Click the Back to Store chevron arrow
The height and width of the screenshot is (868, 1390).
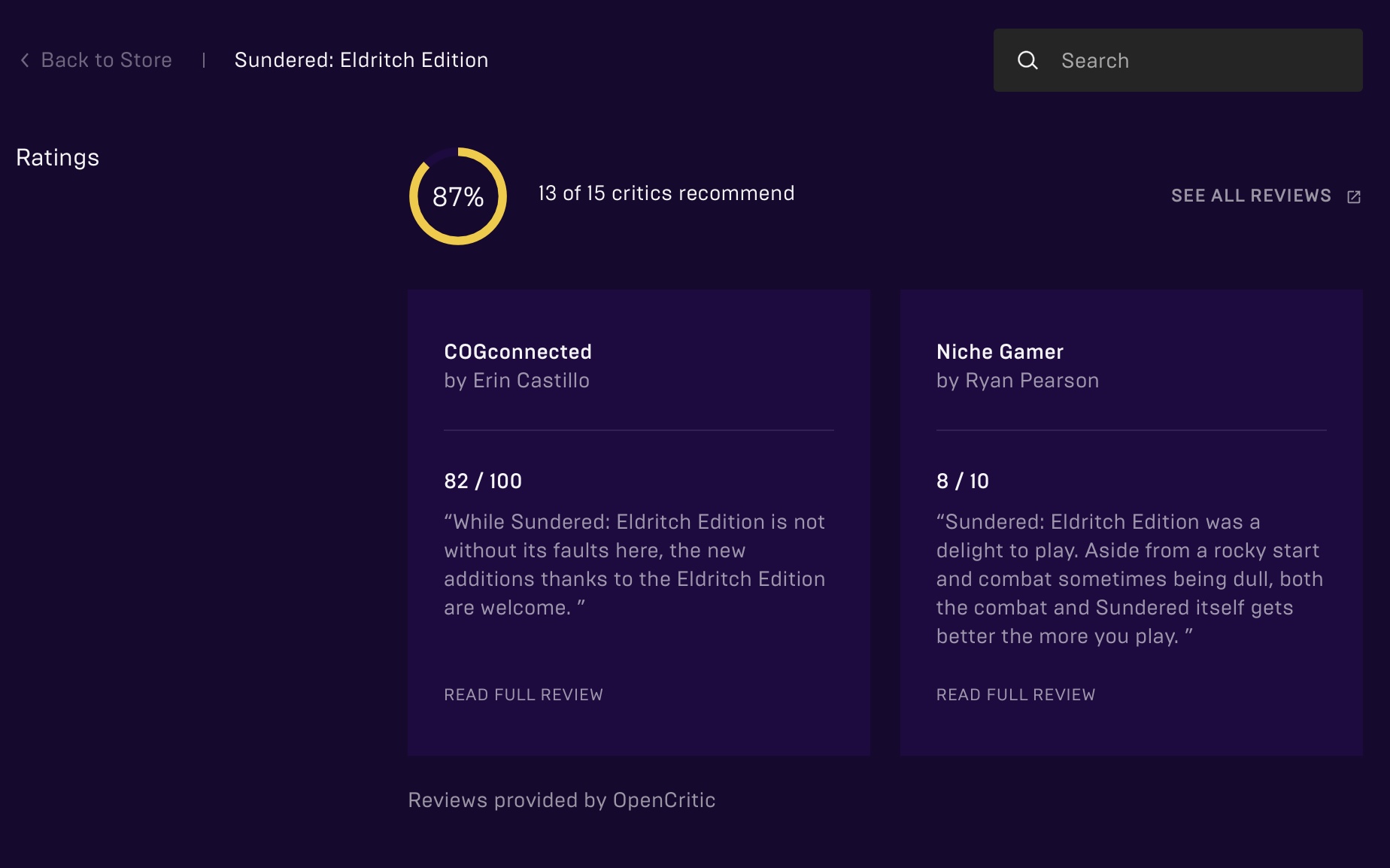pos(25,60)
